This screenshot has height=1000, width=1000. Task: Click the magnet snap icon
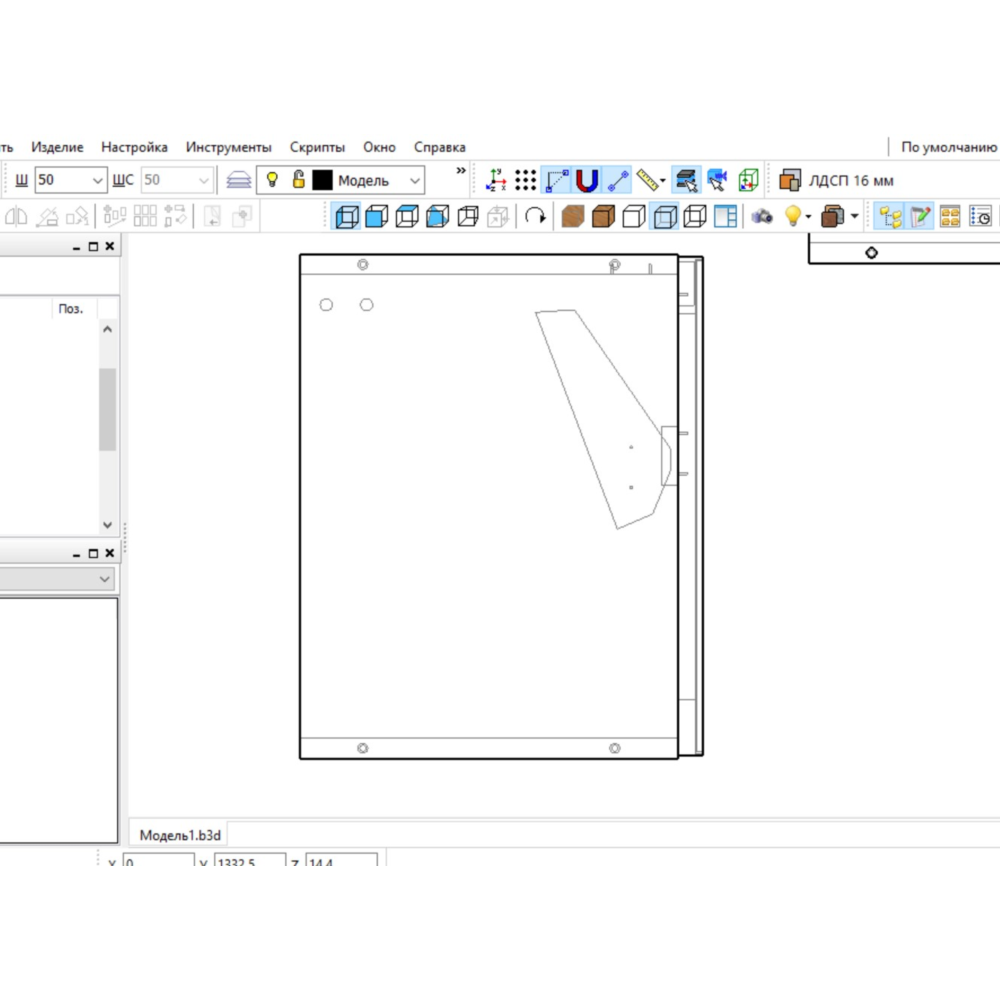[587, 181]
